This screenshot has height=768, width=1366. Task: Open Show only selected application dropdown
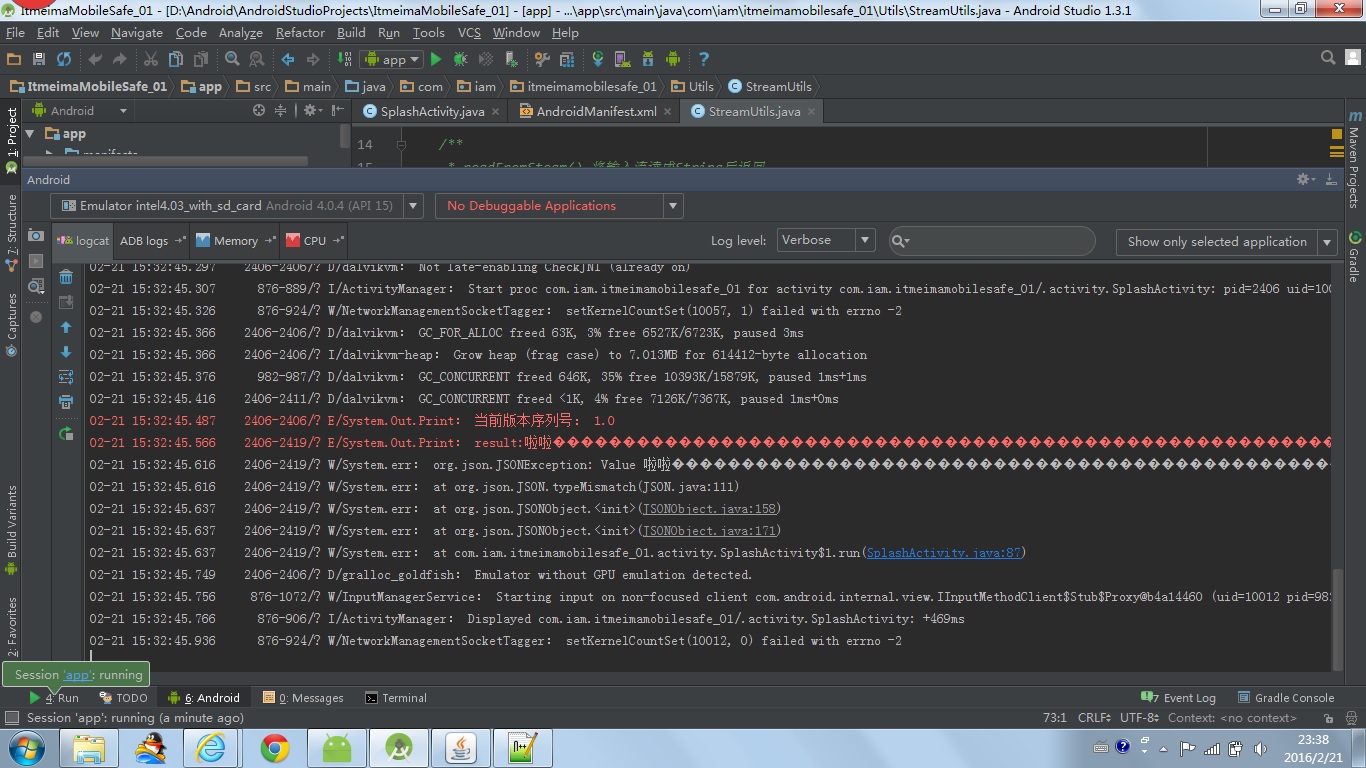coord(1227,241)
